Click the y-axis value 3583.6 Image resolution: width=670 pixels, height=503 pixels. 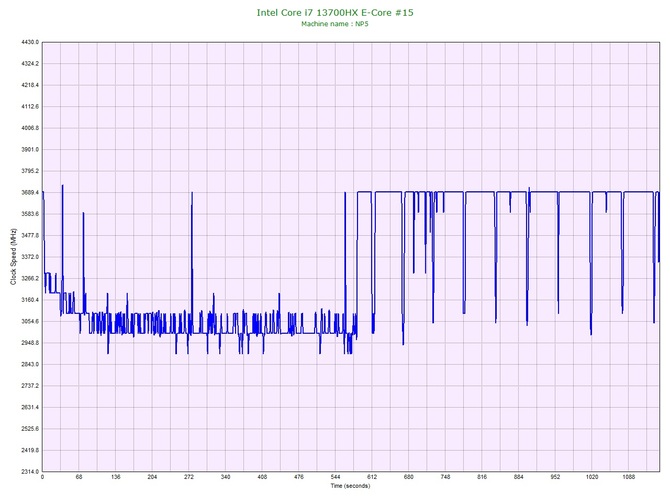(30, 214)
